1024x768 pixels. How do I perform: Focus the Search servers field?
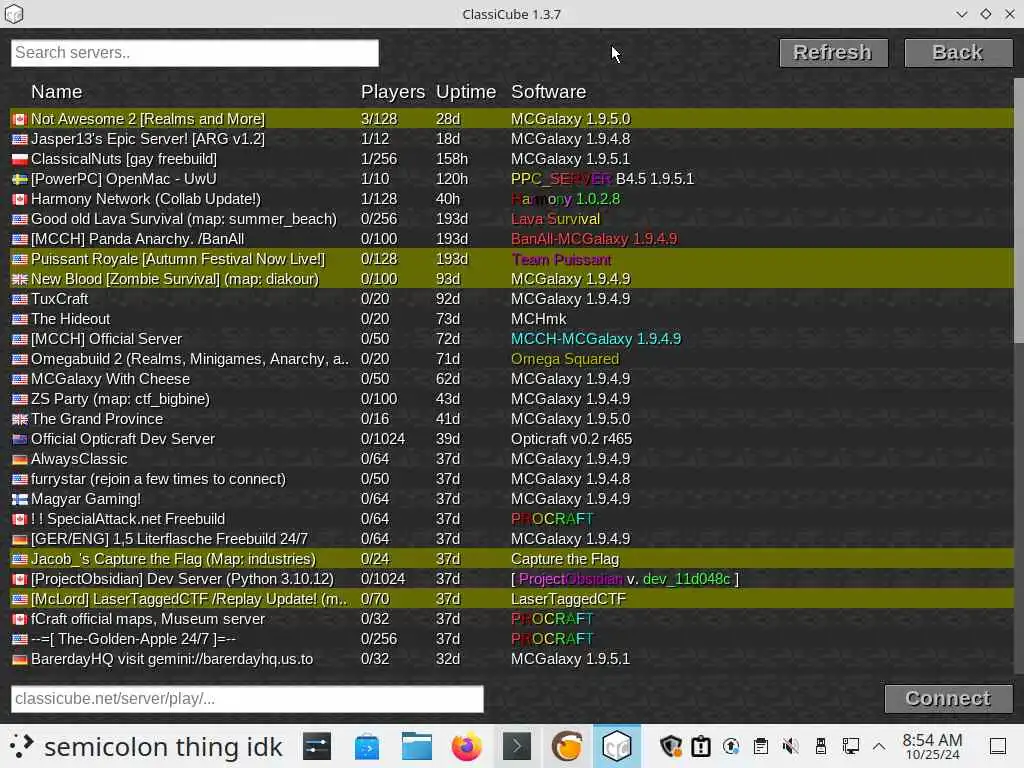[195, 53]
